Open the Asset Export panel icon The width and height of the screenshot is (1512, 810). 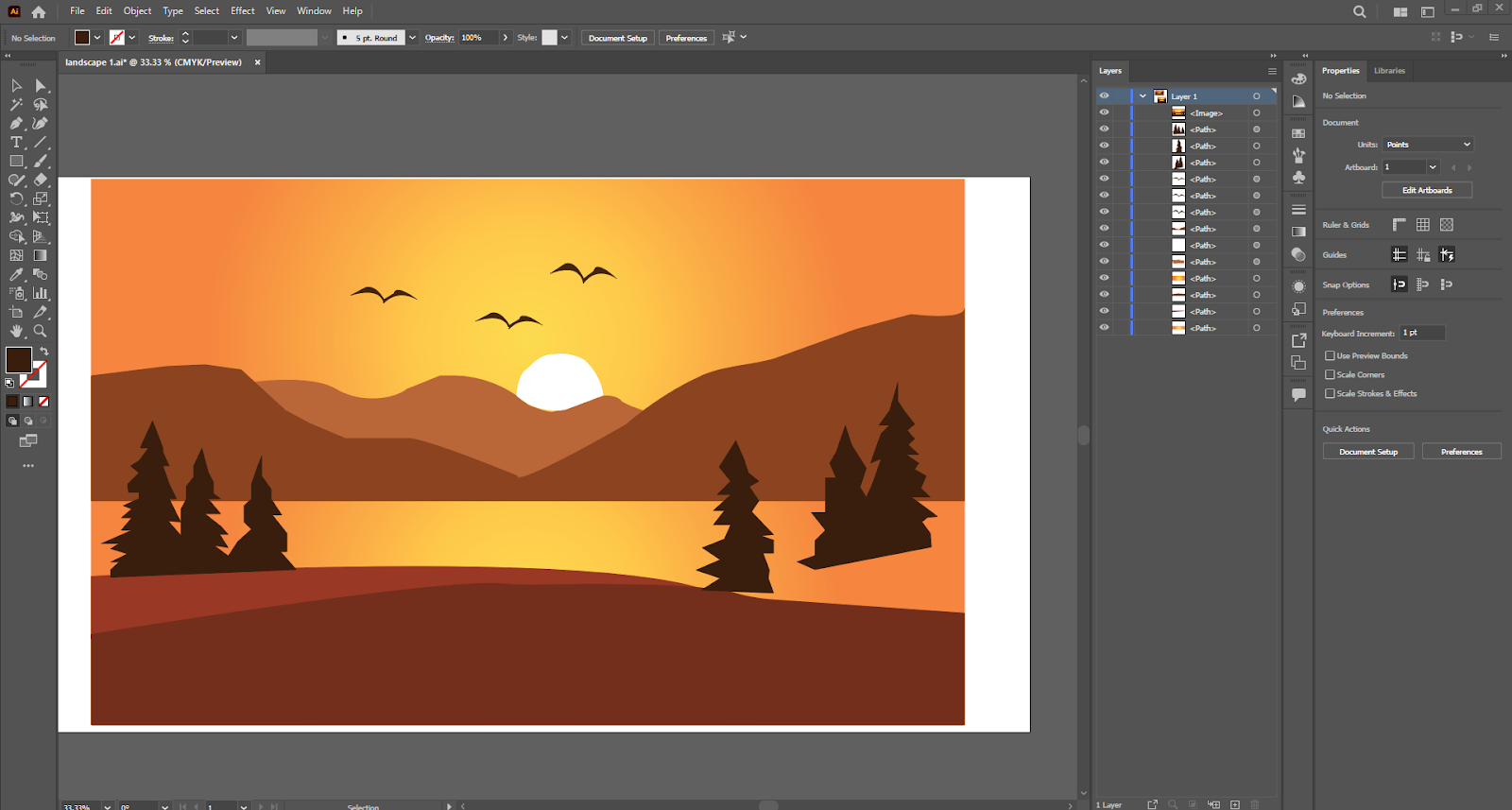click(x=1299, y=340)
